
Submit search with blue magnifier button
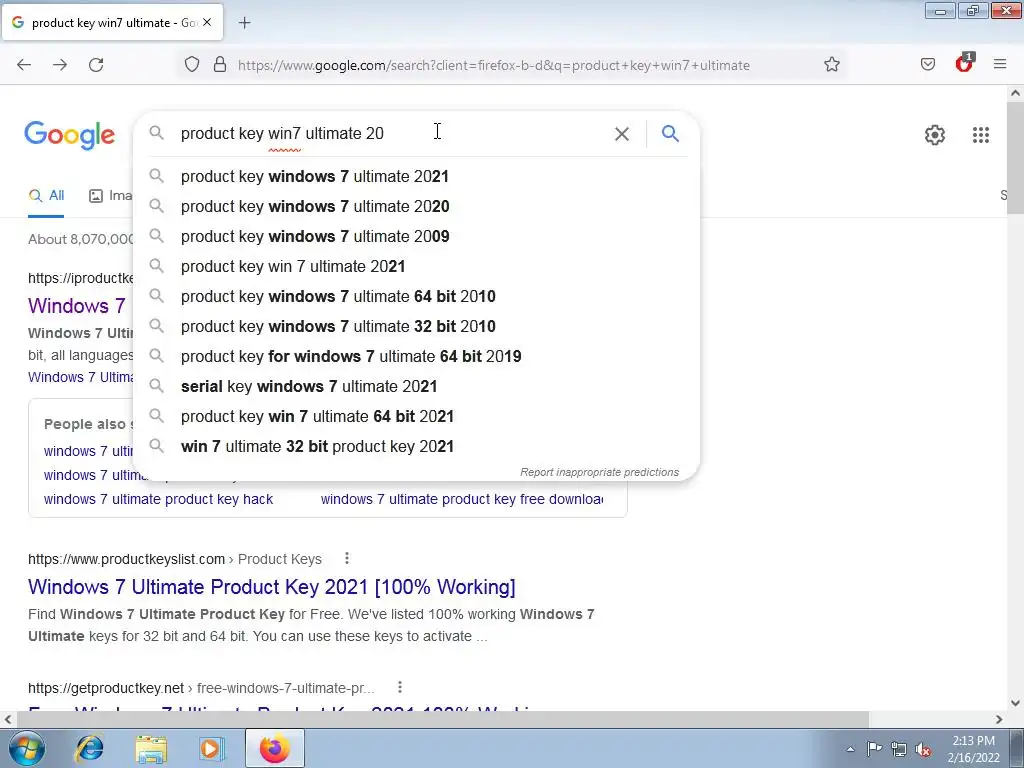point(670,134)
